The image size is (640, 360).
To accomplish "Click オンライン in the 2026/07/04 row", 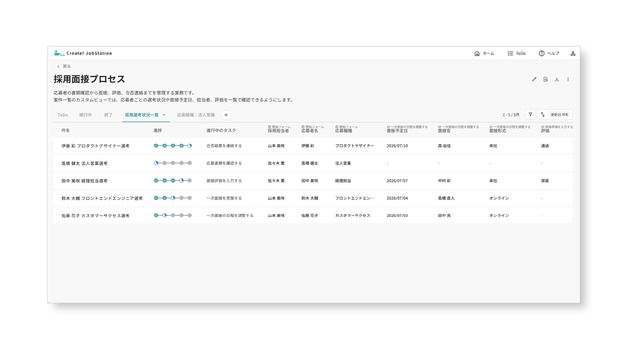I will pyautogui.click(x=499, y=198).
